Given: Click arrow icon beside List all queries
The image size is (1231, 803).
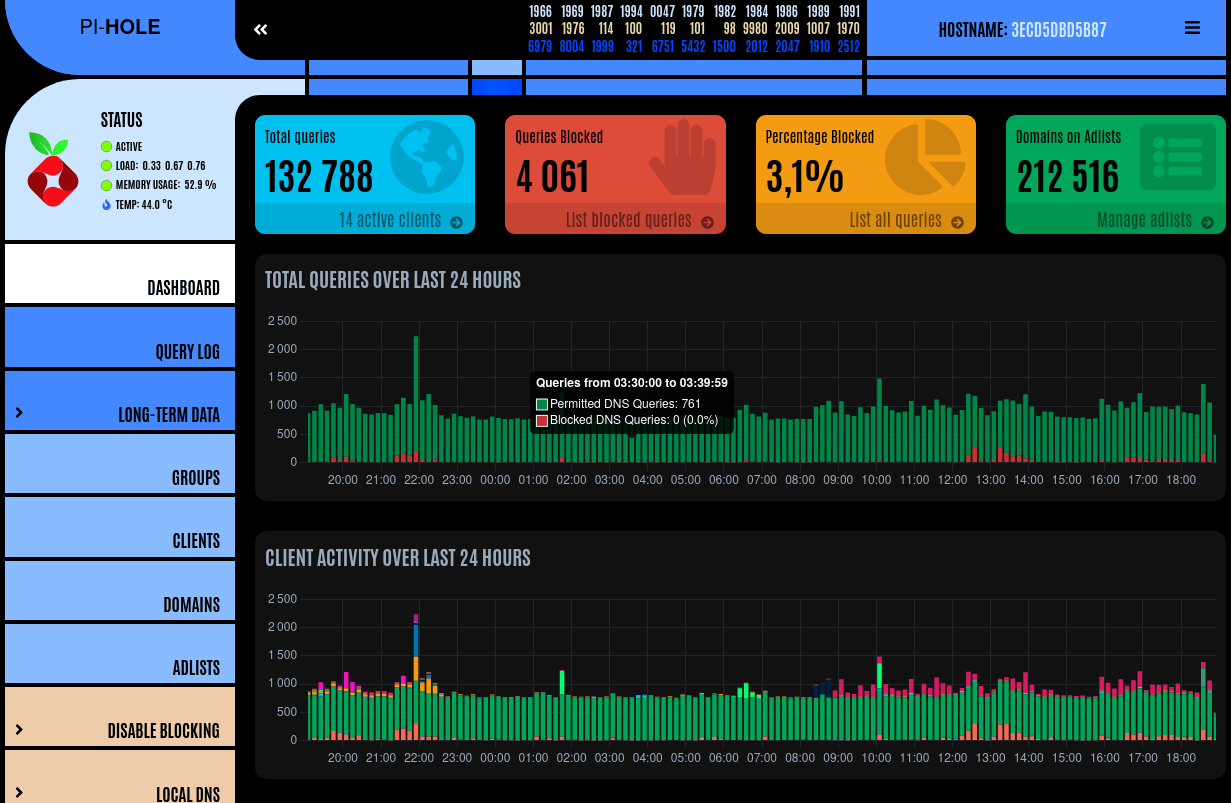Looking at the screenshot, I should point(958,222).
